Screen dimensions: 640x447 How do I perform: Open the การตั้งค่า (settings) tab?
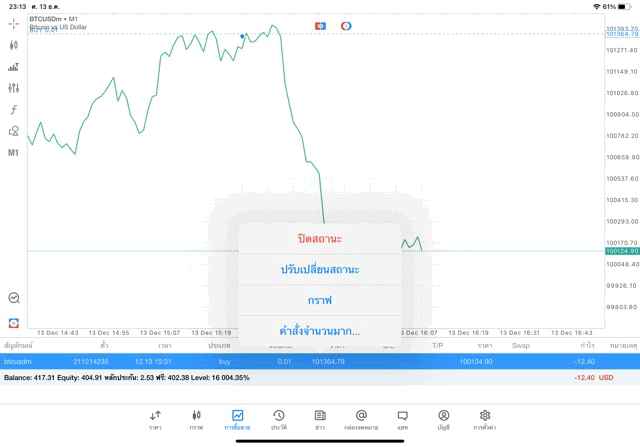[485, 419]
